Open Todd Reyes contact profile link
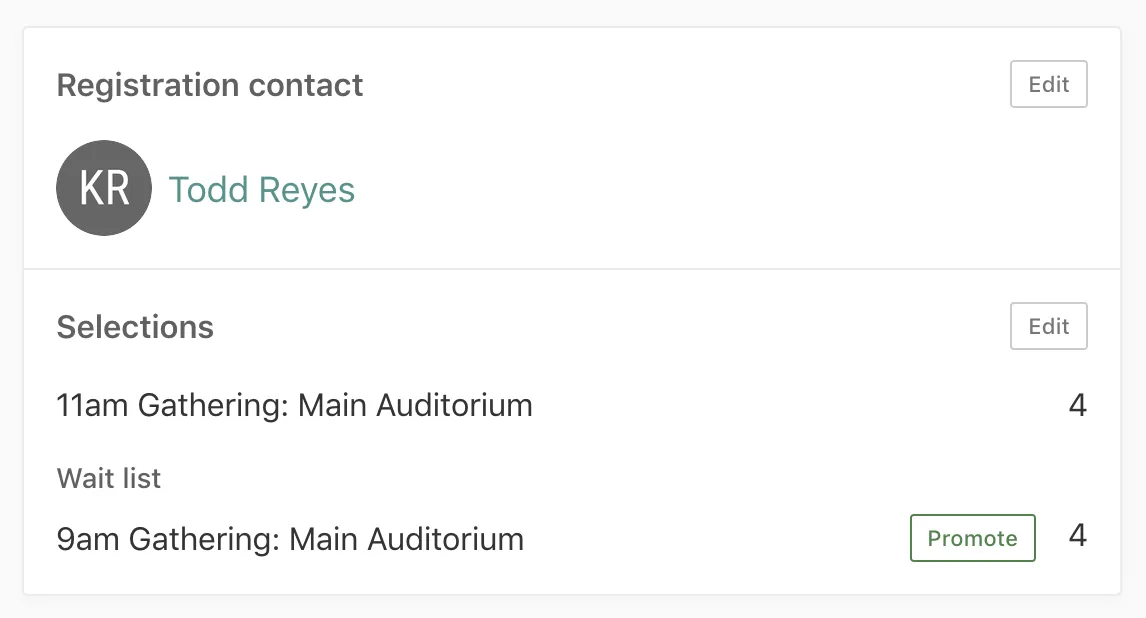 (x=261, y=189)
